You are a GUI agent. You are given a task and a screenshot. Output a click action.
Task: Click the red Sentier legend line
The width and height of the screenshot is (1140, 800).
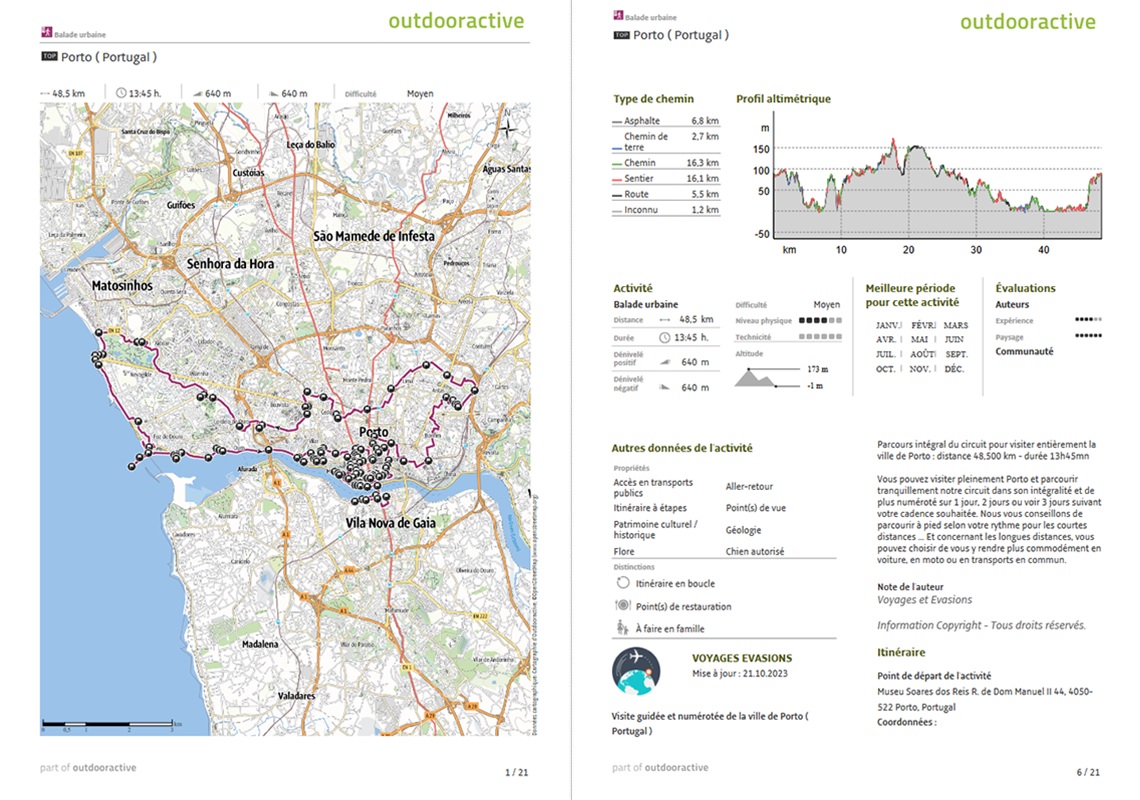pyautogui.click(x=617, y=178)
